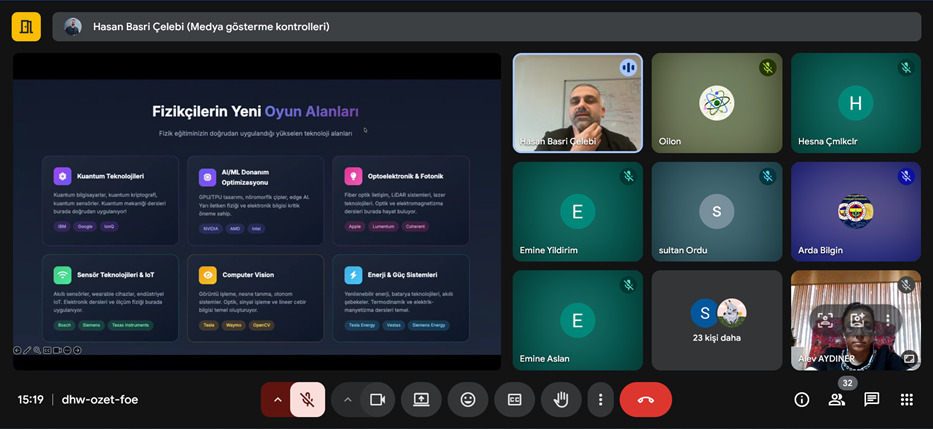This screenshot has width=933, height=429.
Task: Open the activities grid panel
Action: click(x=906, y=399)
